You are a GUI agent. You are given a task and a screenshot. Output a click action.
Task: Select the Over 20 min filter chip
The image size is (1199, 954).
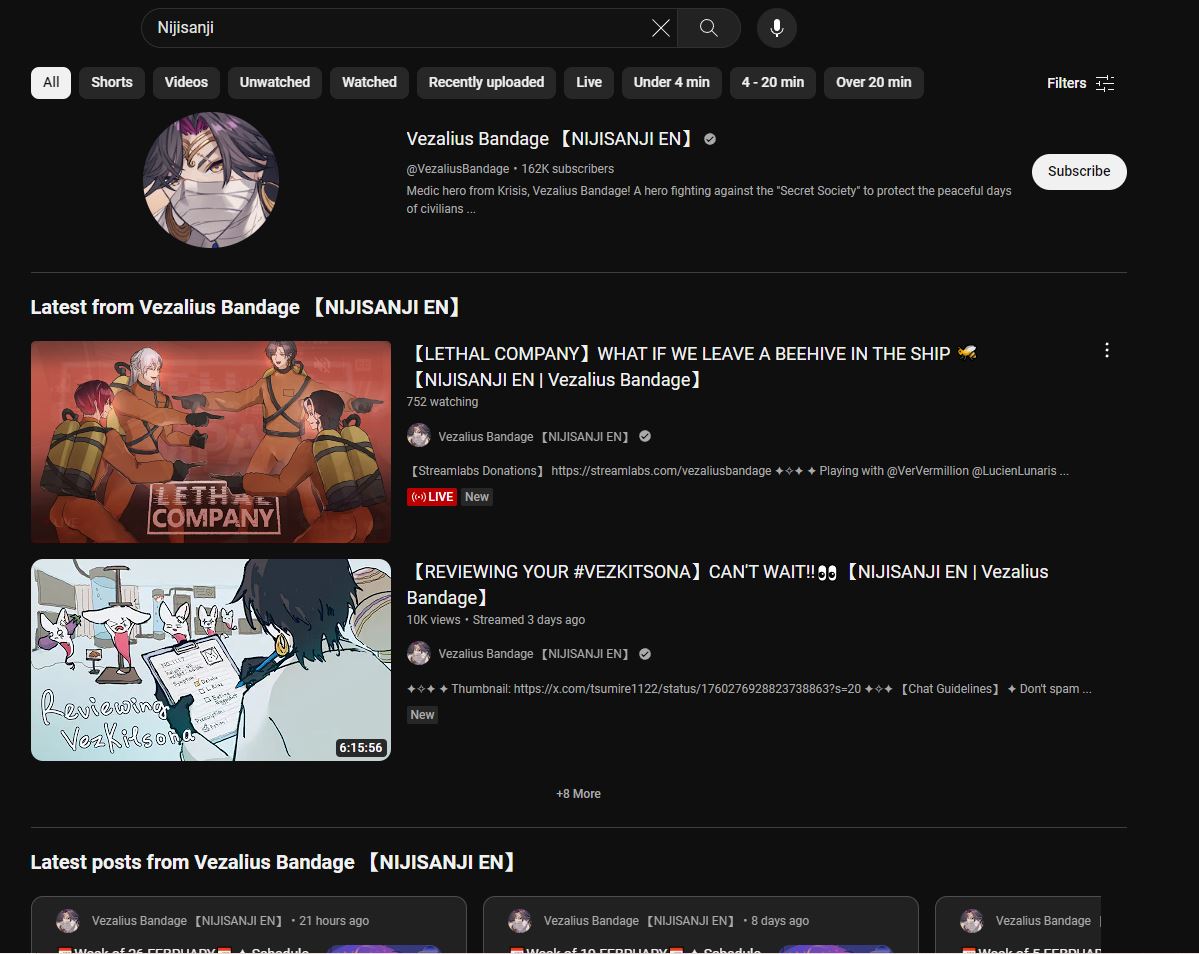click(873, 83)
